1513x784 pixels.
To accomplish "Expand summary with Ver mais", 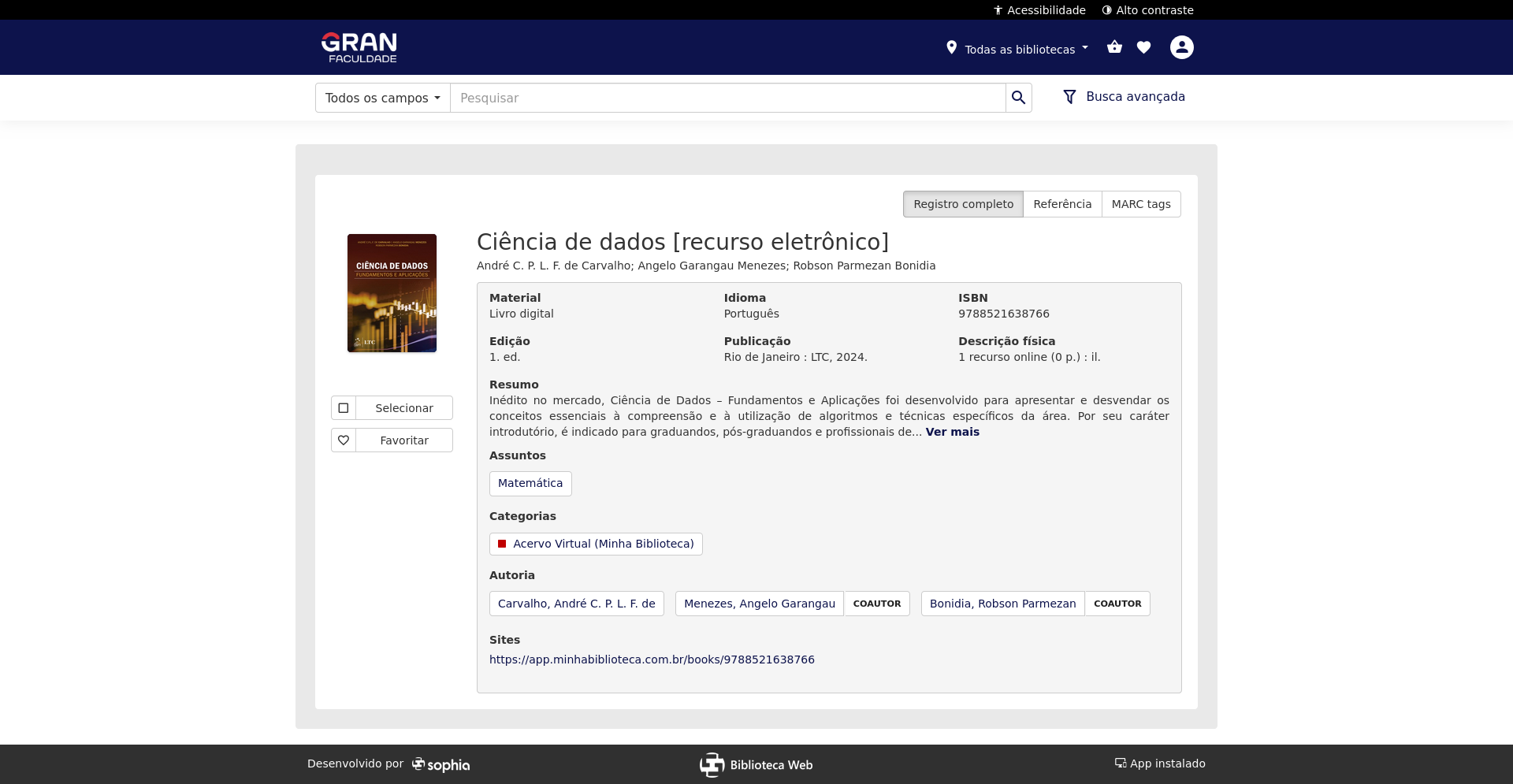I will 952,432.
